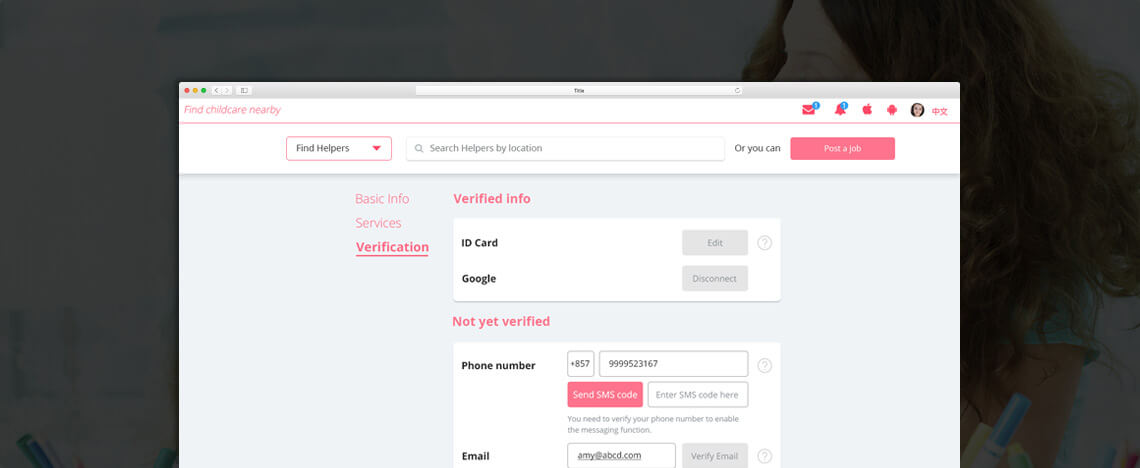The image size is (1140, 468).
Task: Click the Disconnect Google button
Action: tap(715, 278)
